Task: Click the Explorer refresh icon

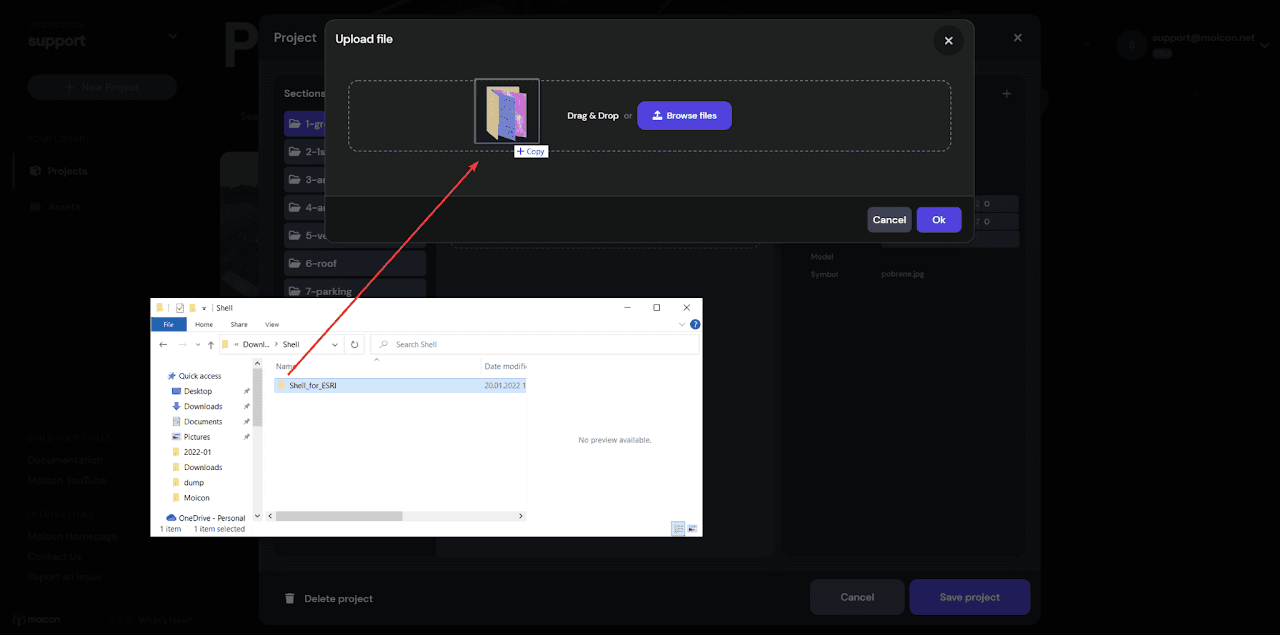Action: (x=355, y=345)
